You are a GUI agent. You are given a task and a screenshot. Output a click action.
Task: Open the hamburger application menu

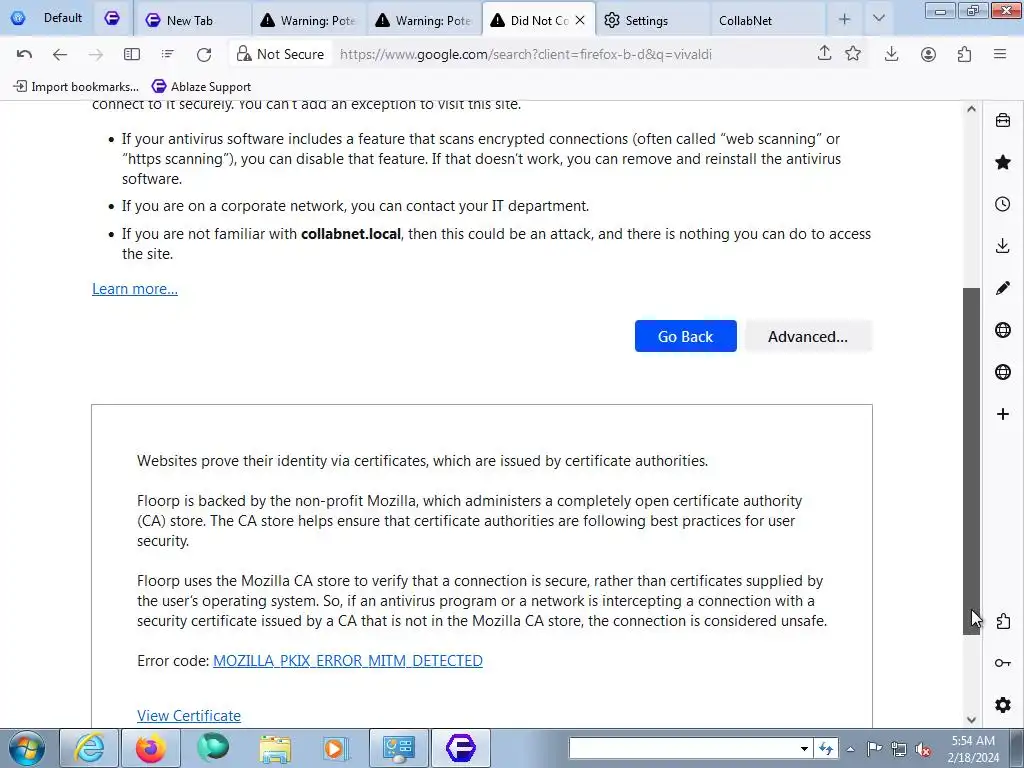pyautogui.click(x=1000, y=54)
